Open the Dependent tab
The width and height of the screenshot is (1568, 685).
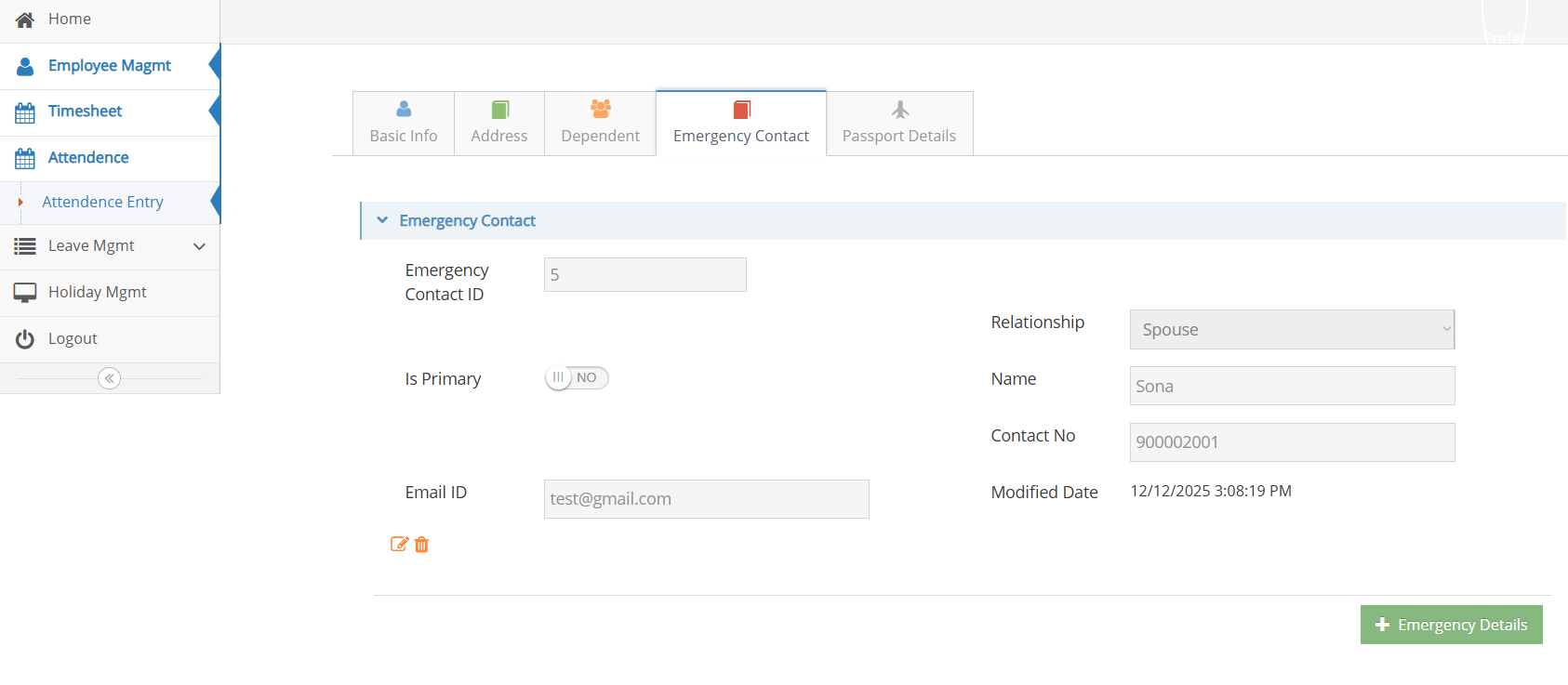pyautogui.click(x=600, y=124)
